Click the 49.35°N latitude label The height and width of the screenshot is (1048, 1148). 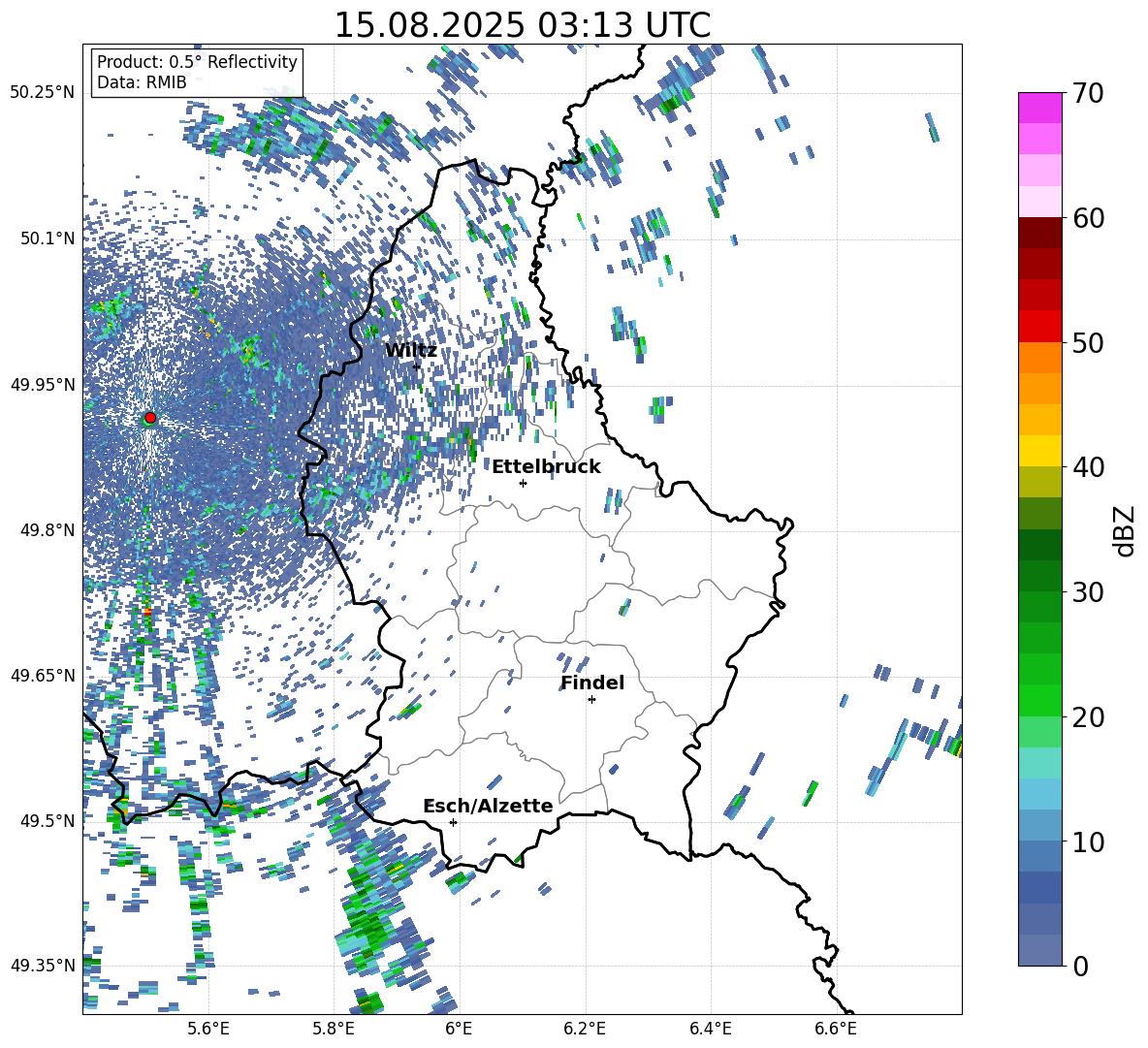click(x=43, y=966)
